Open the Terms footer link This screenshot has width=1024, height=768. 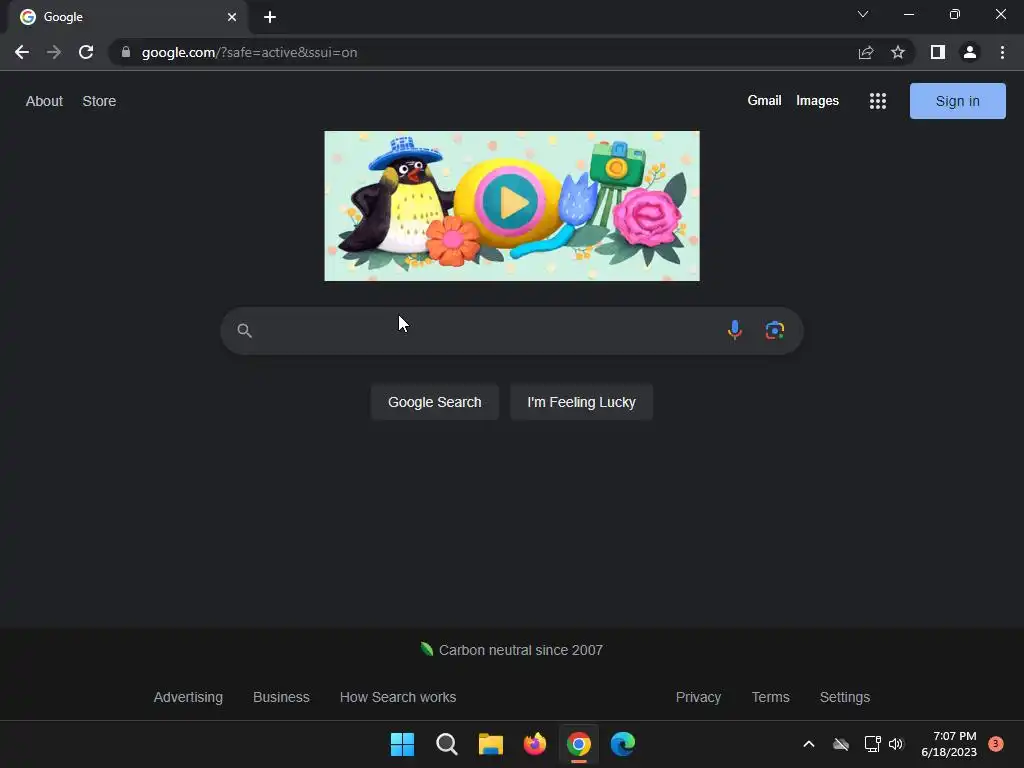click(771, 697)
